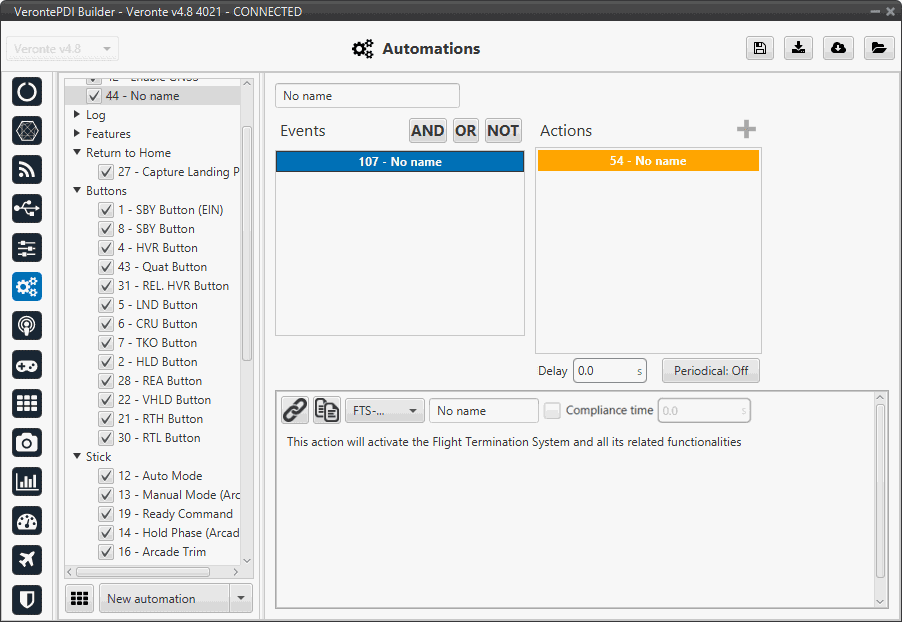The height and width of the screenshot is (622, 902).
Task: Open the USB connections sidebar icon
Action: pyautogui.click(x=27, y=208)
